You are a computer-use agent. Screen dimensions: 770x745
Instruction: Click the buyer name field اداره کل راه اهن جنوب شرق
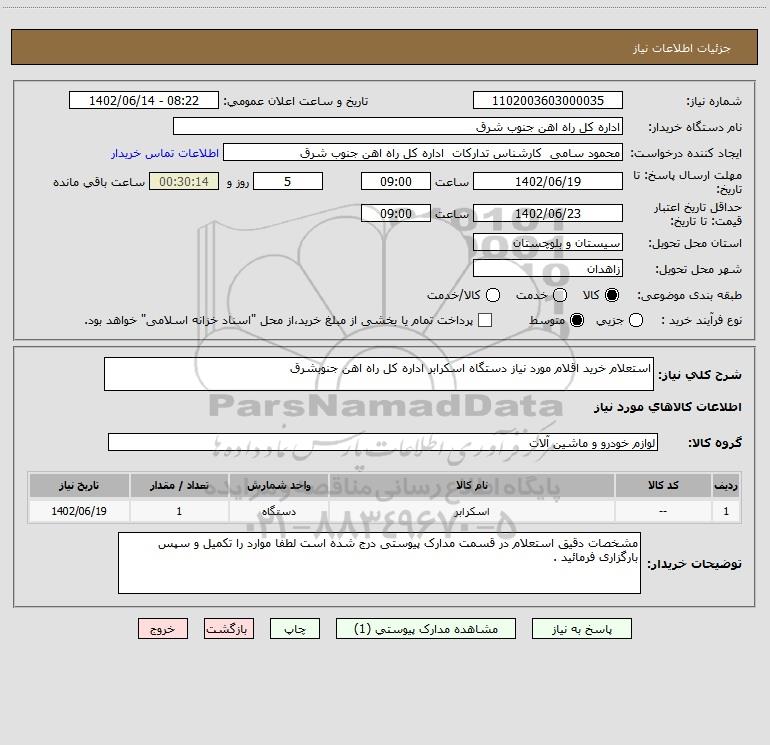(398, 127)
